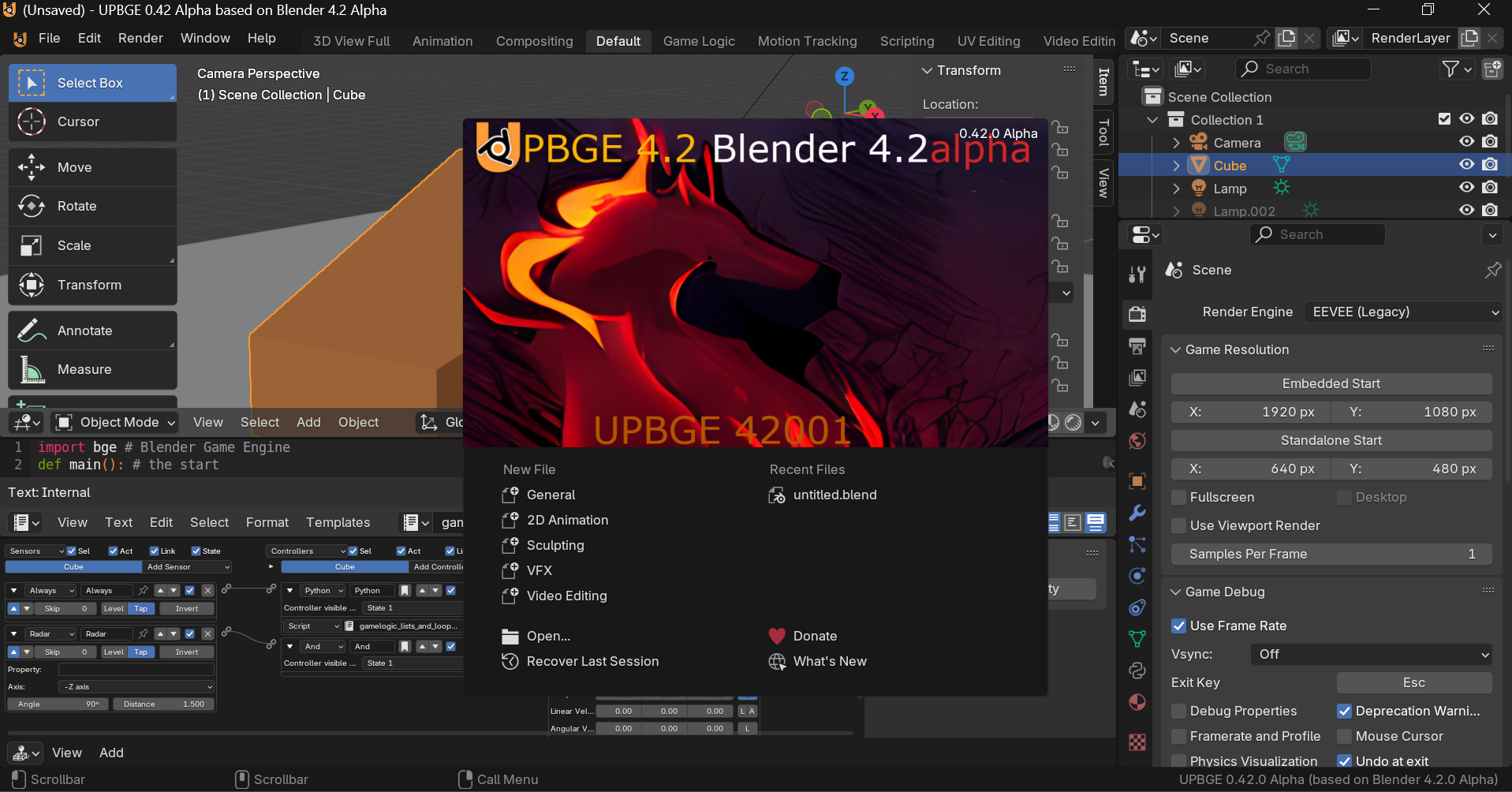The height and width of the screenshot is (792, 1512).
Task: Click the Samples Per Frame slider field
Action: pyautogui.click(x=1331, y=554)
